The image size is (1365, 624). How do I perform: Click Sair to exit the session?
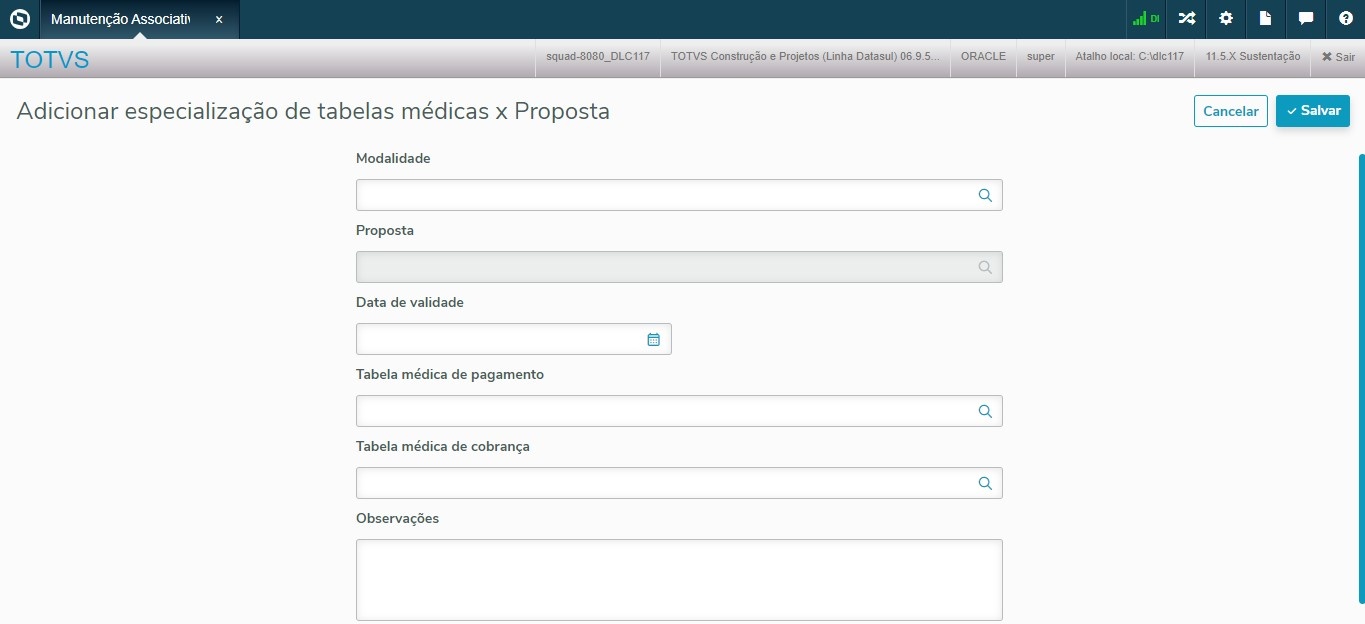(x=1337, y=57)
